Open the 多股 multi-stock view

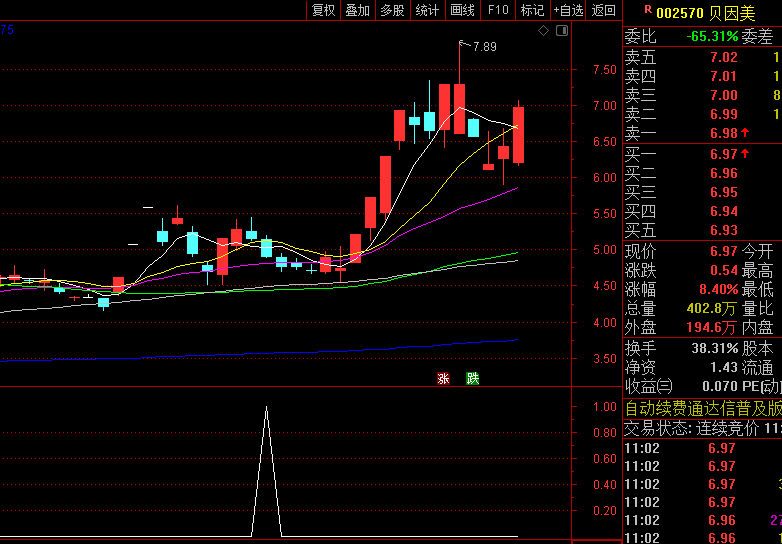click(x=392, y=10)
